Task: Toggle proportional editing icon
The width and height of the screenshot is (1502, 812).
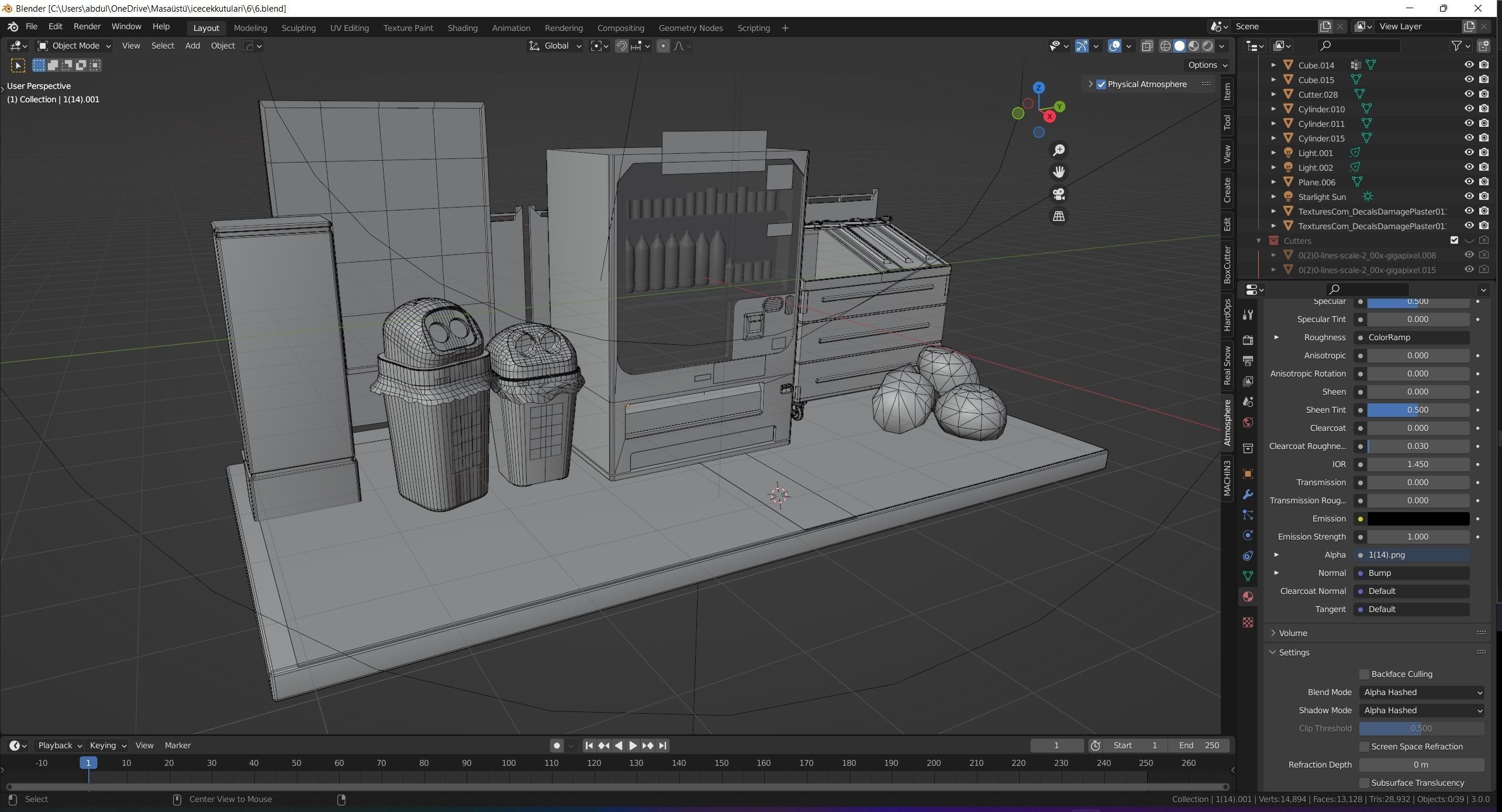Action: point(663,46)
